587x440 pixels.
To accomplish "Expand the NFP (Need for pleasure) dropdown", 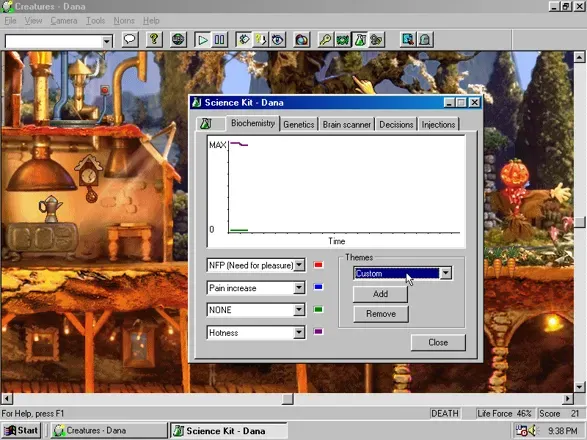I will [299, 265].
